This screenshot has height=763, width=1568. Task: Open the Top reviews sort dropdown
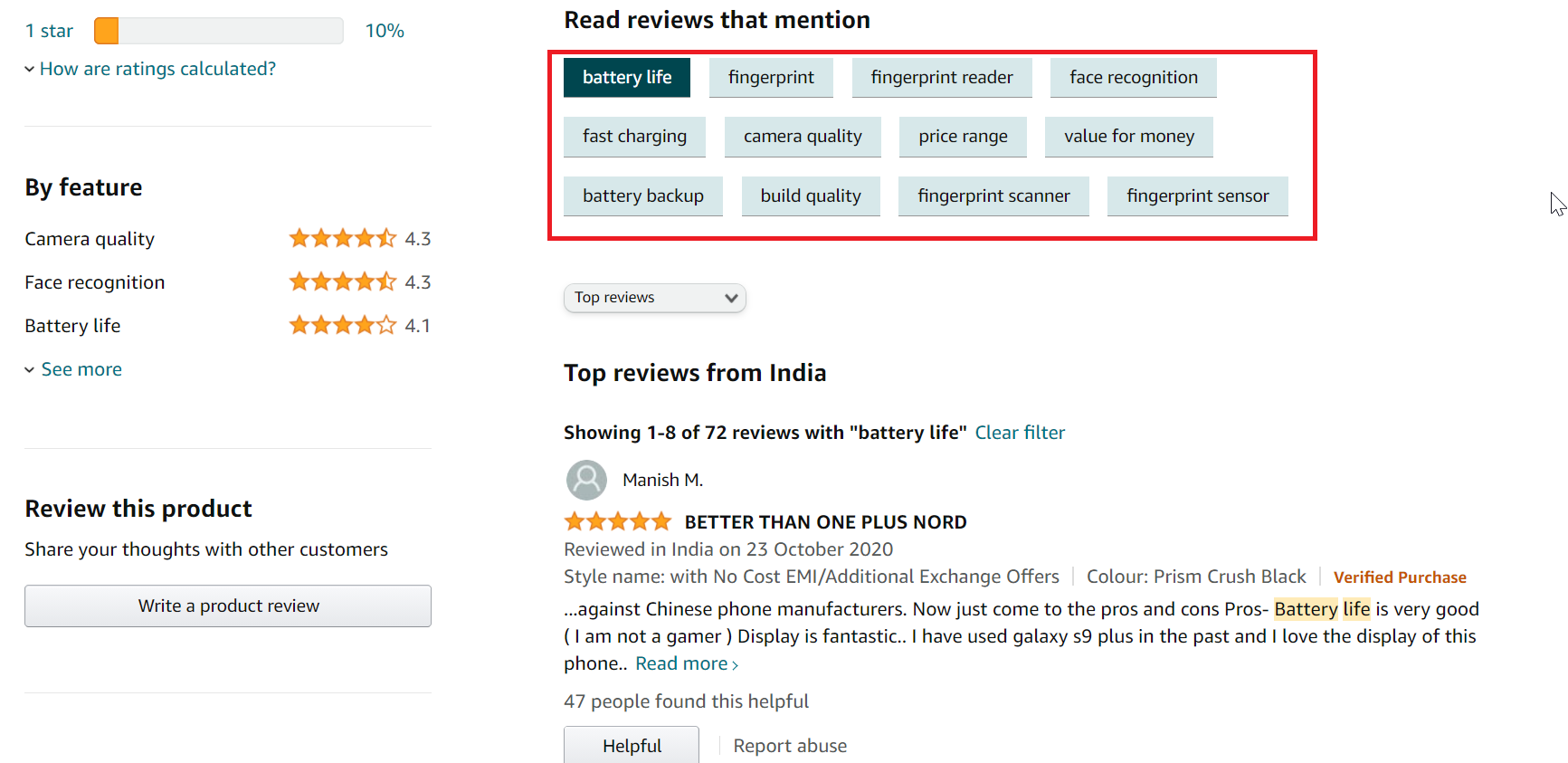click(x=654, y=298)
